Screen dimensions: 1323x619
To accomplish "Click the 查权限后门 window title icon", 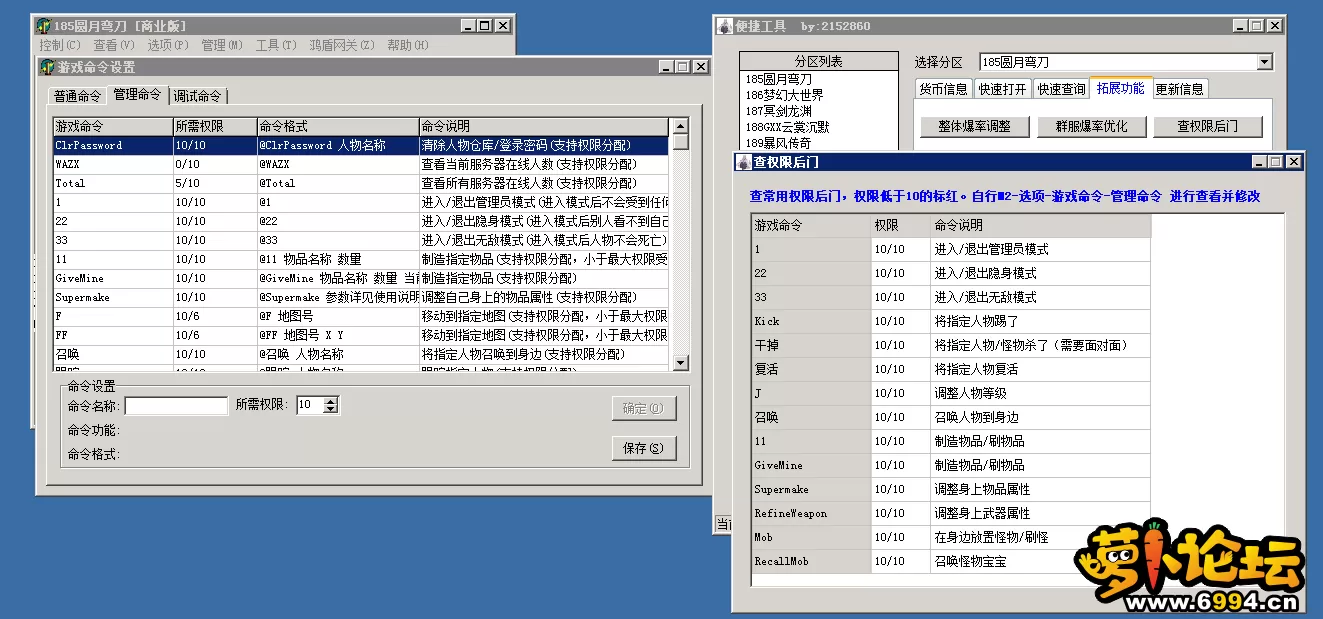I will click(743, 161).
